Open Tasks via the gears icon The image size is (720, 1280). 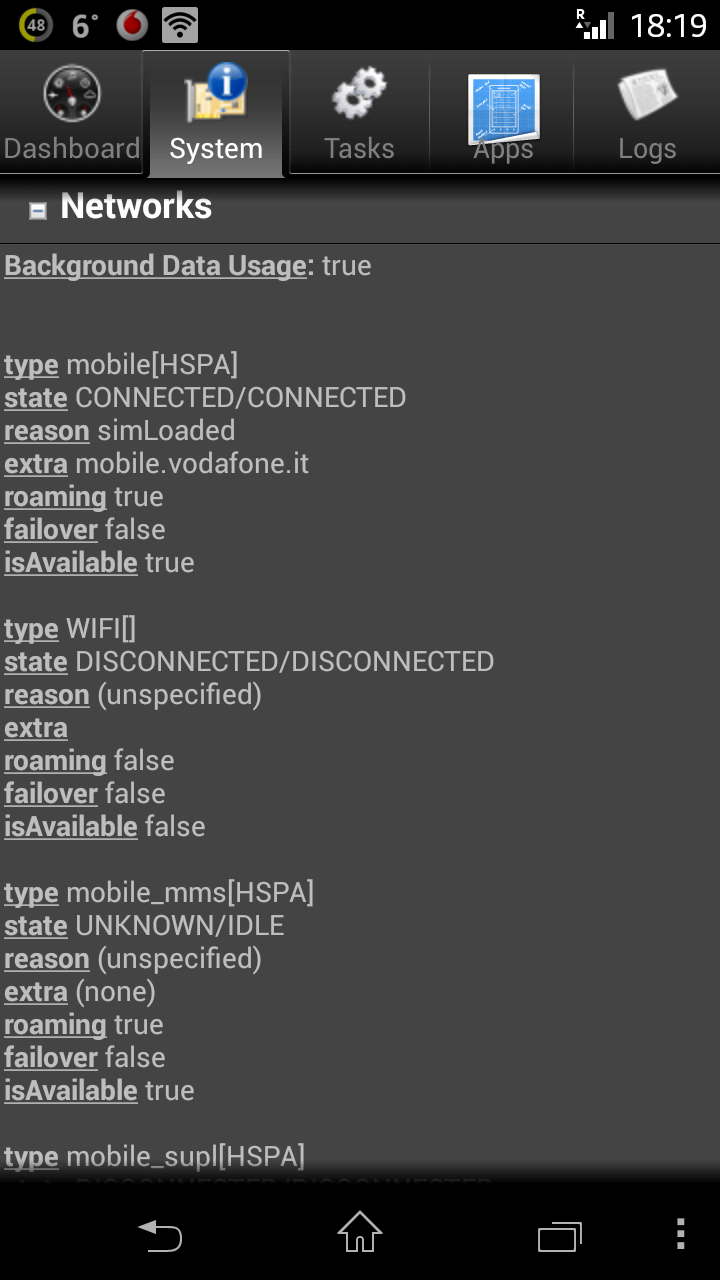[359, 94]
